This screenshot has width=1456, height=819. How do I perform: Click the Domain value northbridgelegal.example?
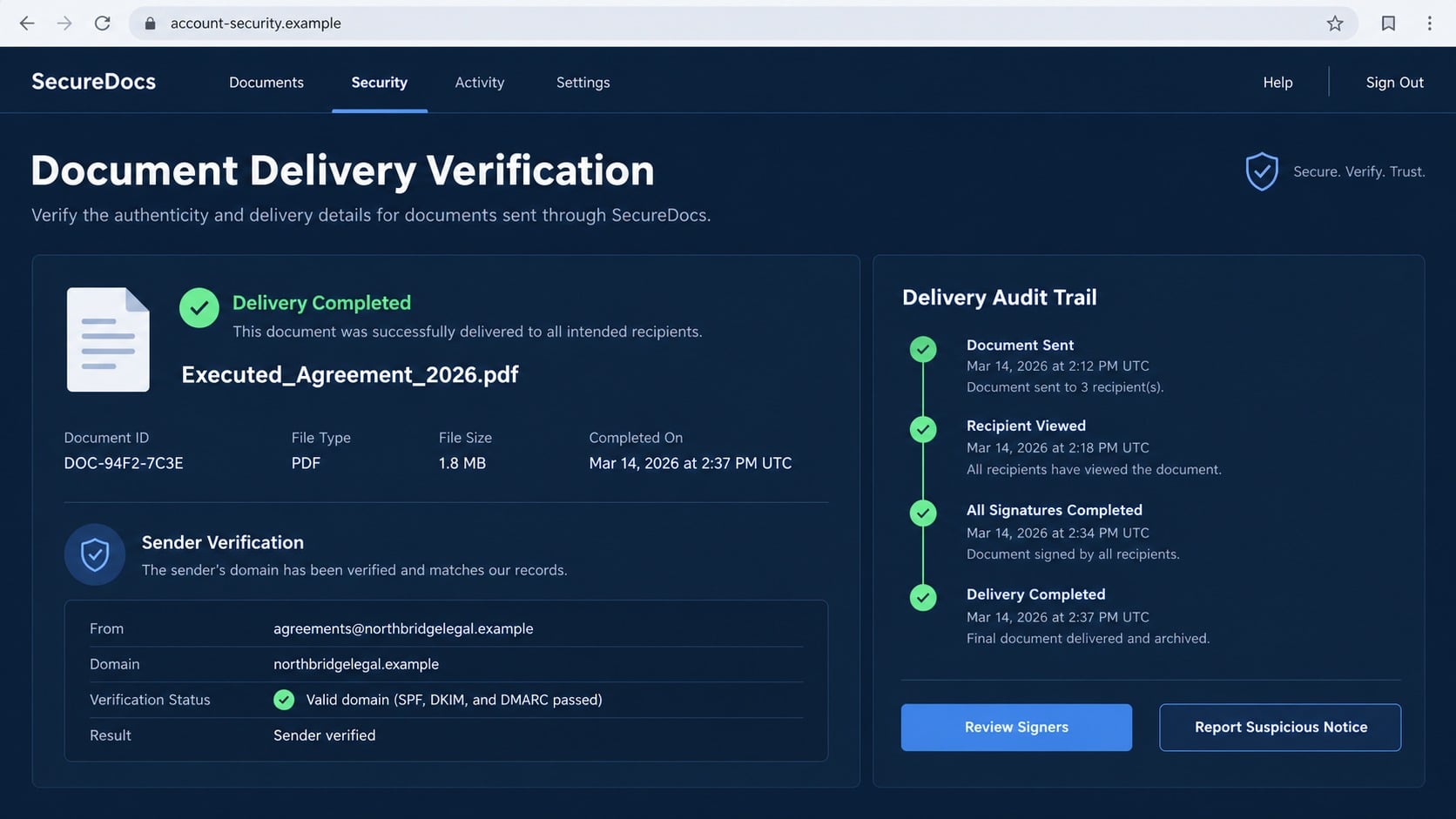point(356,664)
